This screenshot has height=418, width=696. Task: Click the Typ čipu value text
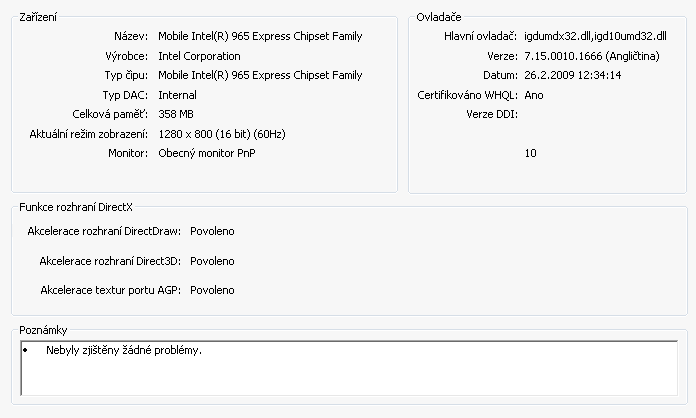click(260, 75)
